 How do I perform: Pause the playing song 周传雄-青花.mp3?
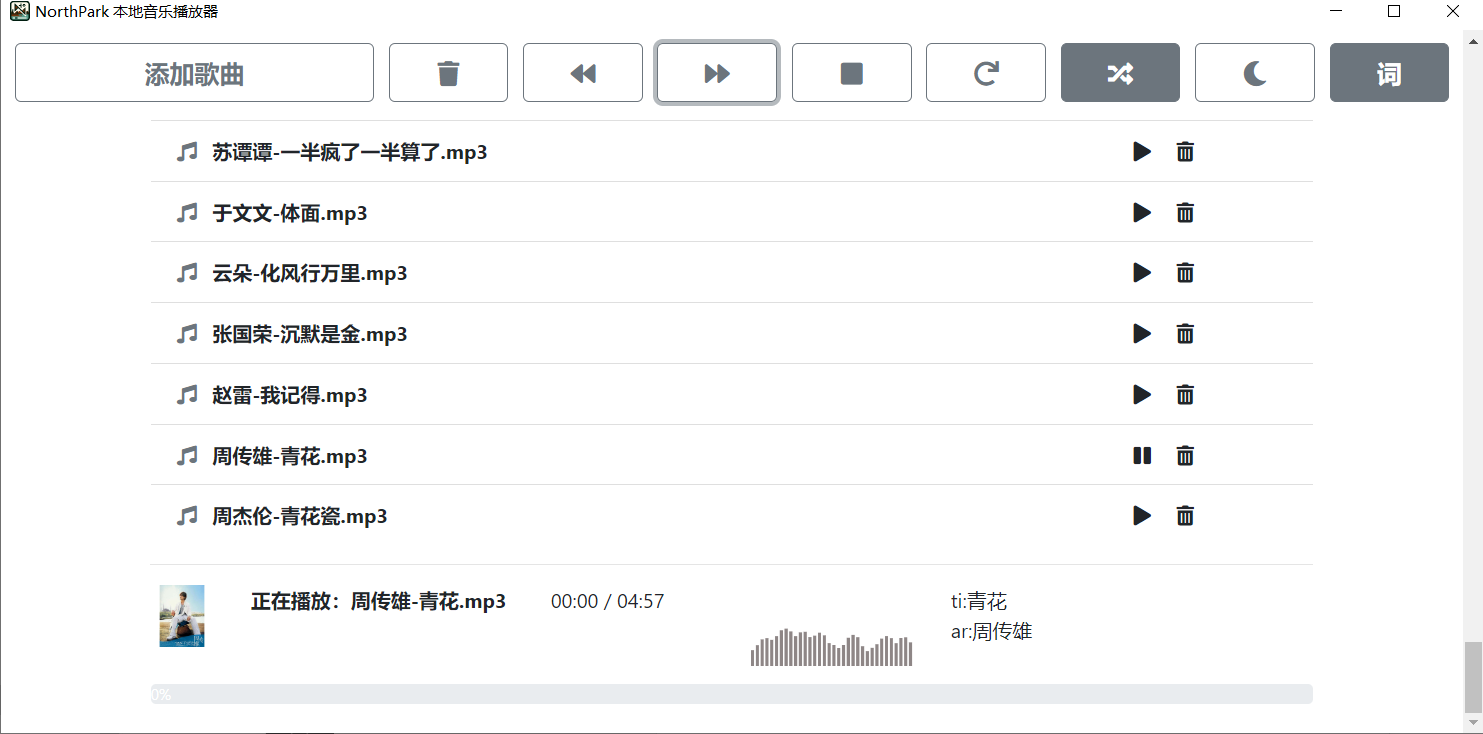coord(1142,455)
